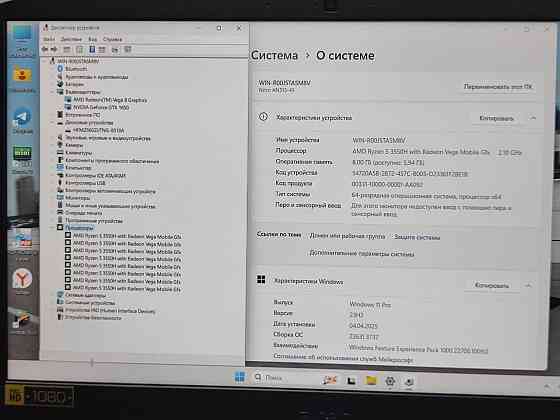Click the Защита системы link

[x=417, y=237]
